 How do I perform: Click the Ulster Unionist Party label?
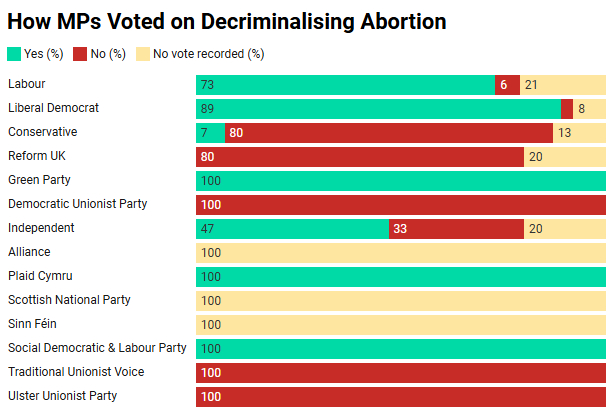[x=62, y=396]
